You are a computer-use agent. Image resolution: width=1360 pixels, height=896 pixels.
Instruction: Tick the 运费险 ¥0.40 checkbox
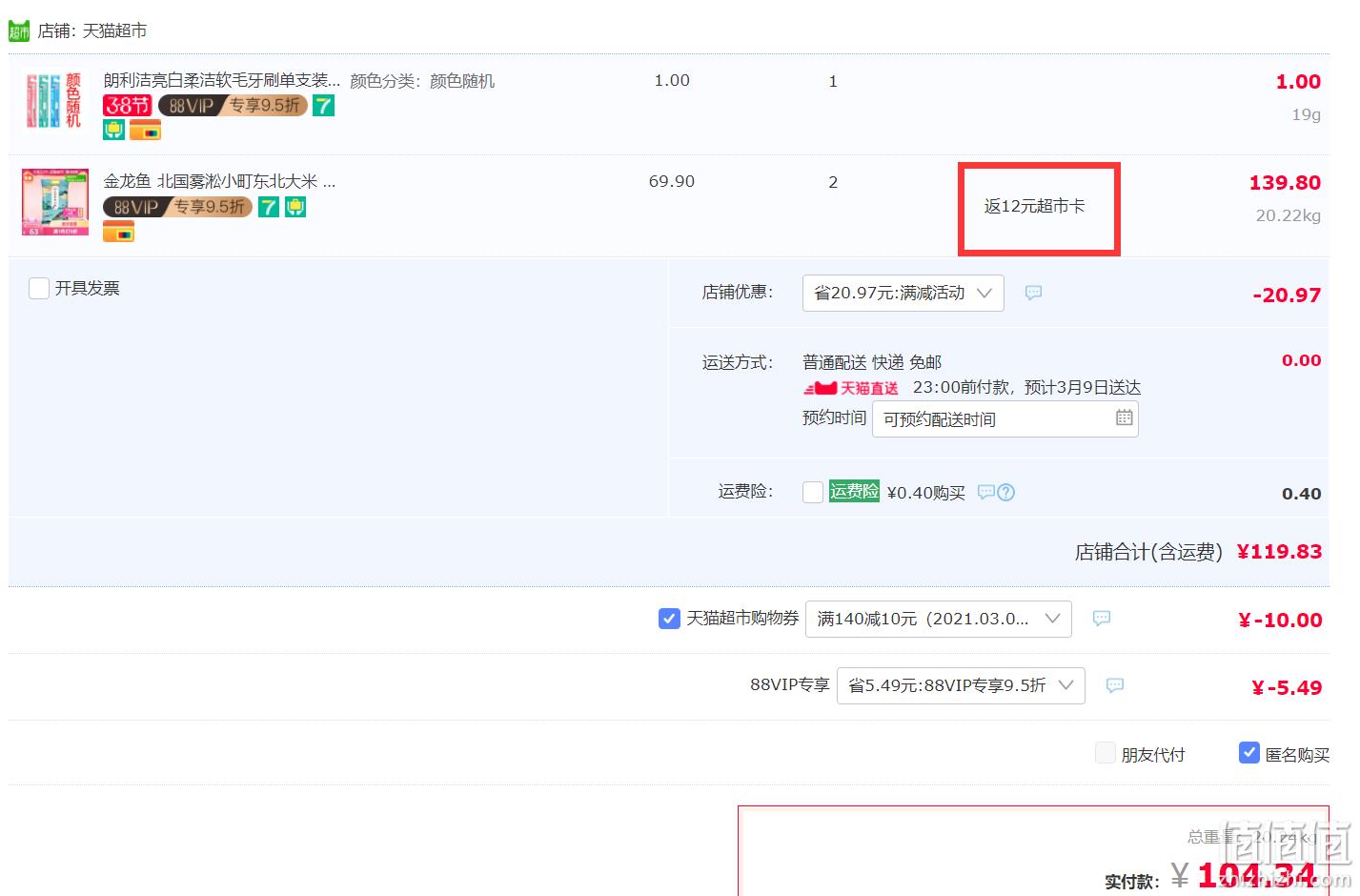813,493
